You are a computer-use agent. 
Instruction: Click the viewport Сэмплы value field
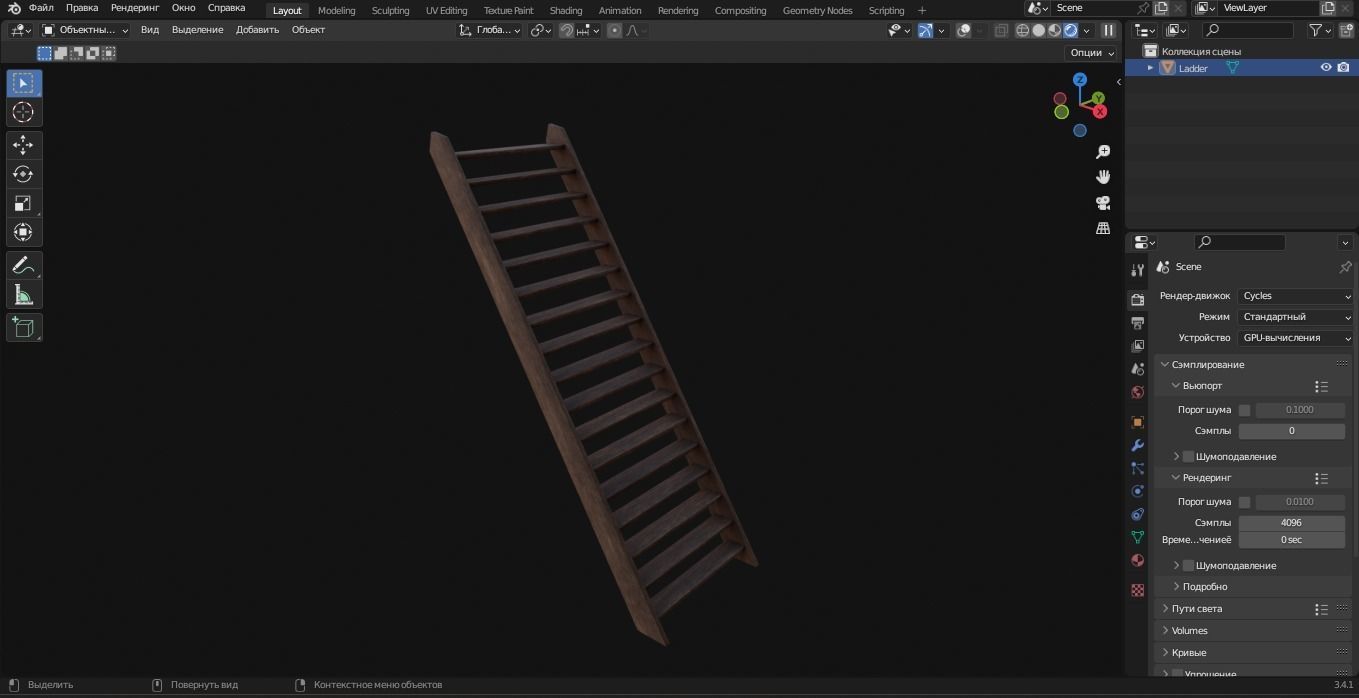click(1291, 430)
